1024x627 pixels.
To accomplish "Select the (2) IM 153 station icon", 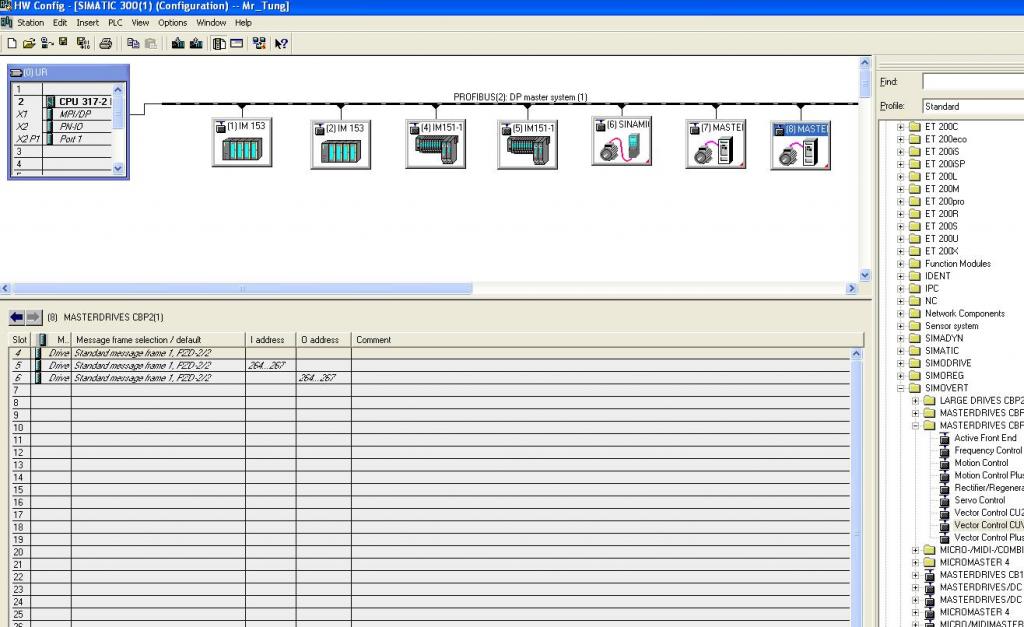I will click(340, 144).
